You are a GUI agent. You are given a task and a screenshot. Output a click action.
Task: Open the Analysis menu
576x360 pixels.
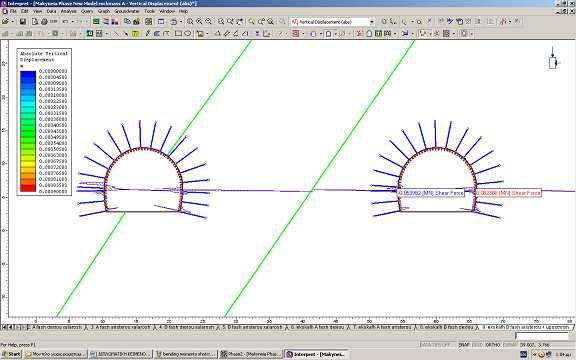click(x=68, y=11)
